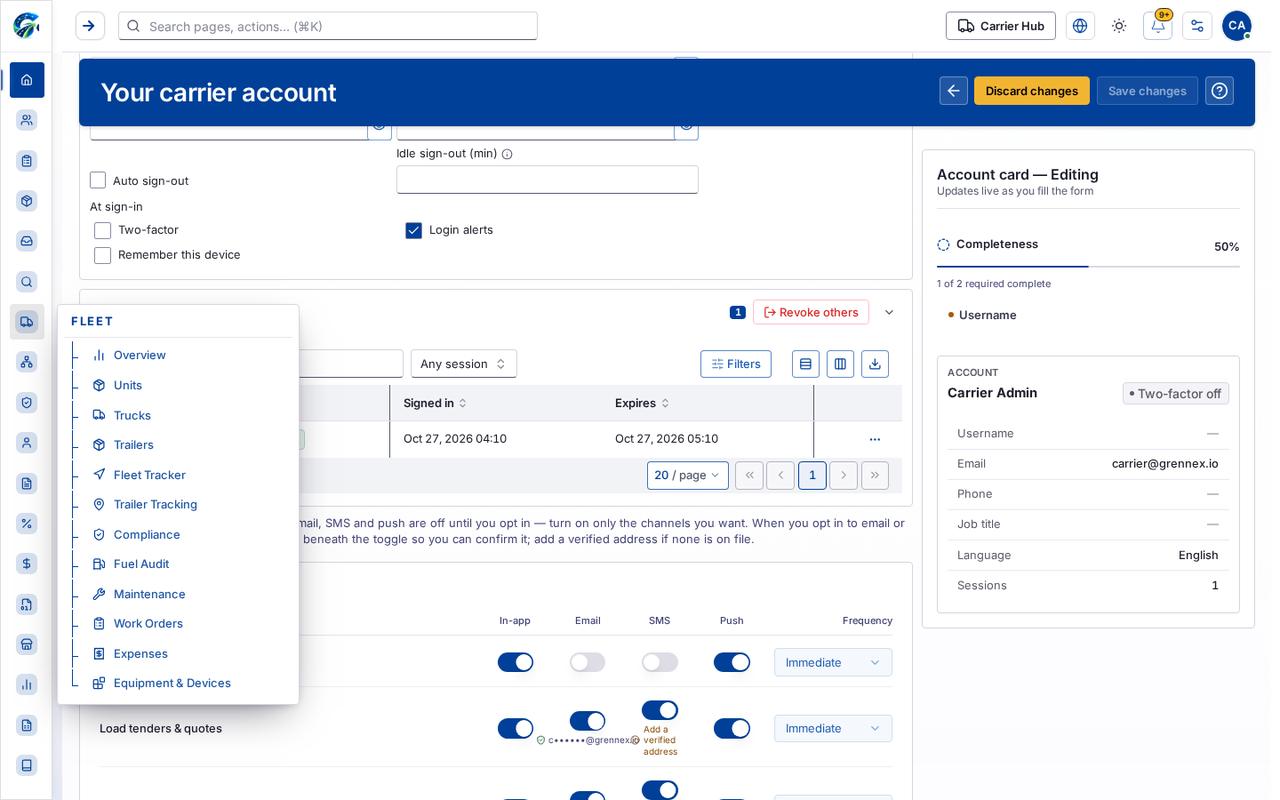
Task: Enable the Auto sign-out checkbox
Action: click(98, 180)
